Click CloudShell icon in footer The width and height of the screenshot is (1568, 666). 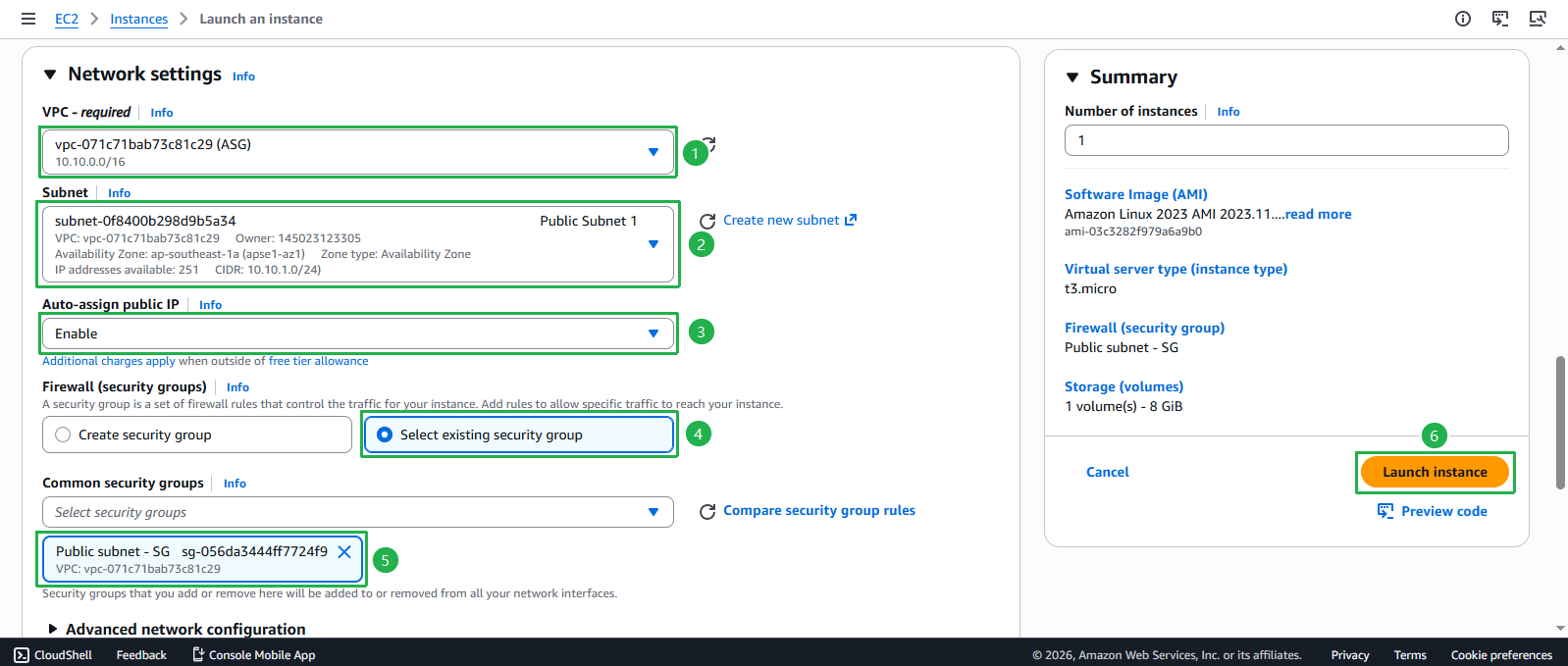pos(22,655)
